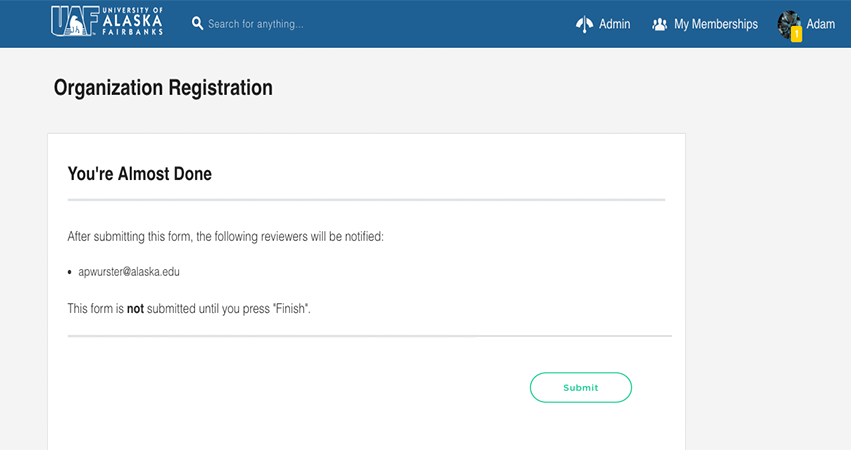Click the UAF polar bear logo emblem

(x=75, y=23)
